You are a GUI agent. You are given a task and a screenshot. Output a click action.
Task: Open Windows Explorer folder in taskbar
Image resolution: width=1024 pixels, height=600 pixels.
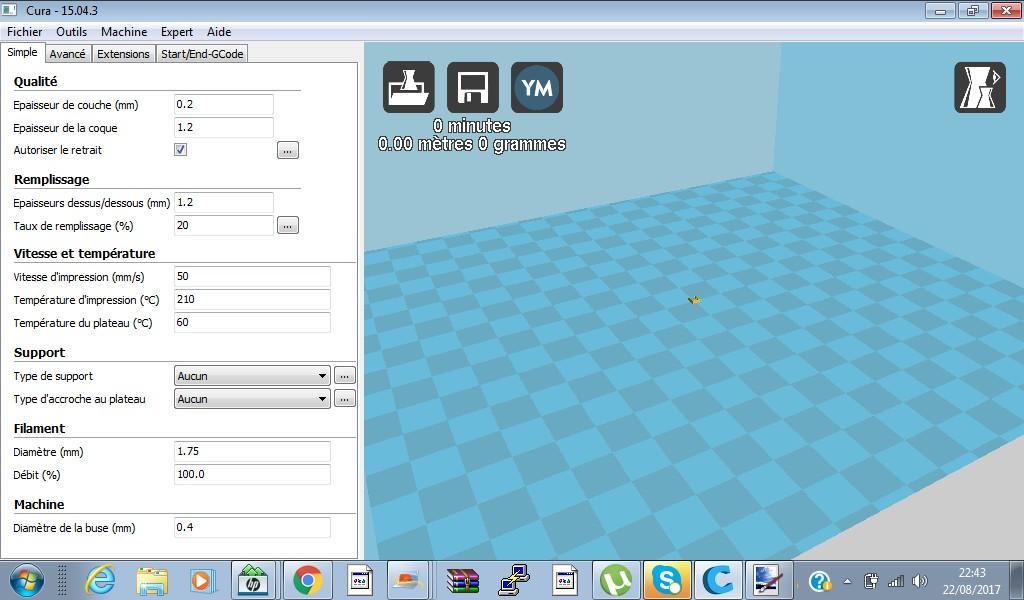[152, 580]
